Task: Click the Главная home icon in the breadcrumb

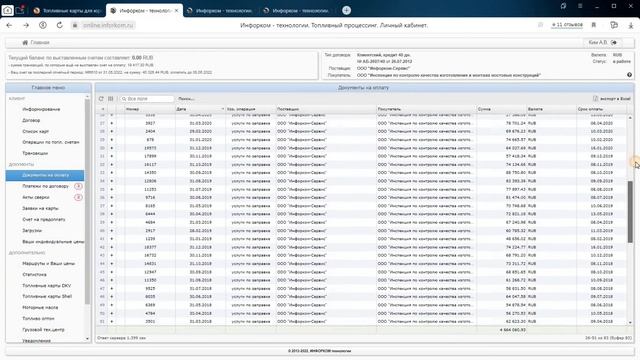Action: (25, 42)
